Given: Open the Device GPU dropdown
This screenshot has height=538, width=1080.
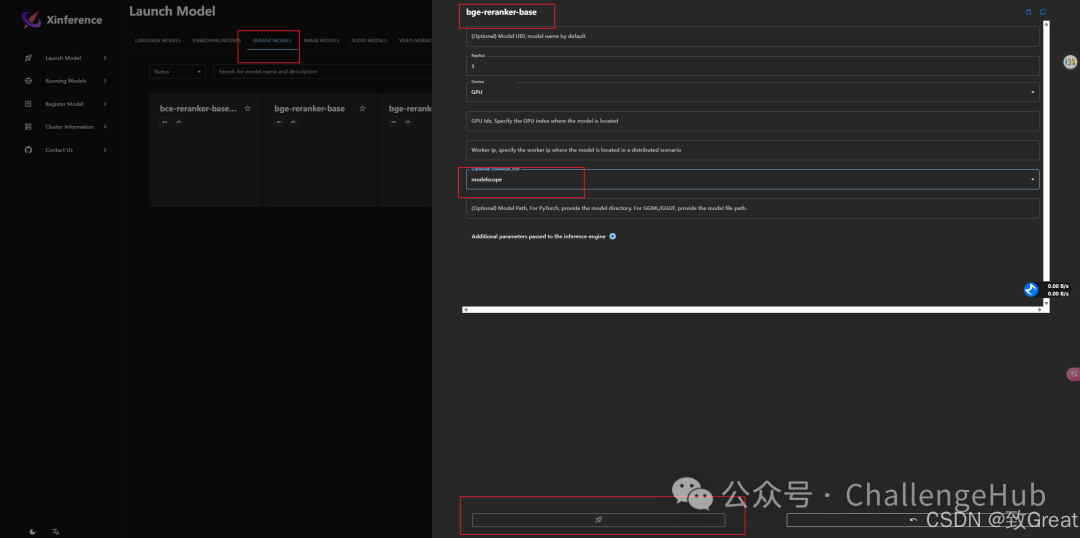Looking at the screenshot, I should pos(753,92).
